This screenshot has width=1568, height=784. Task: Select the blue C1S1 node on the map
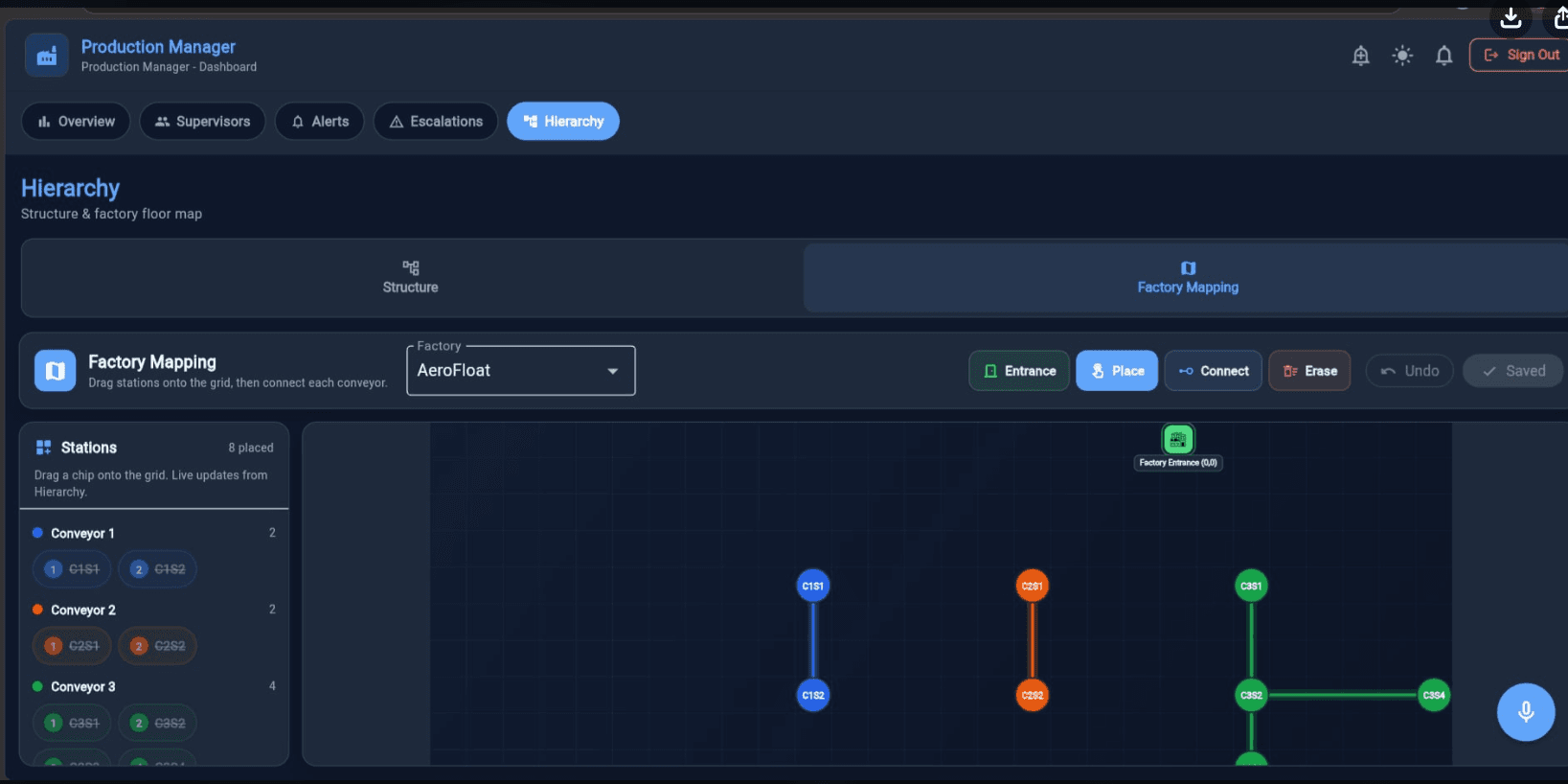(x=813, y=586)
